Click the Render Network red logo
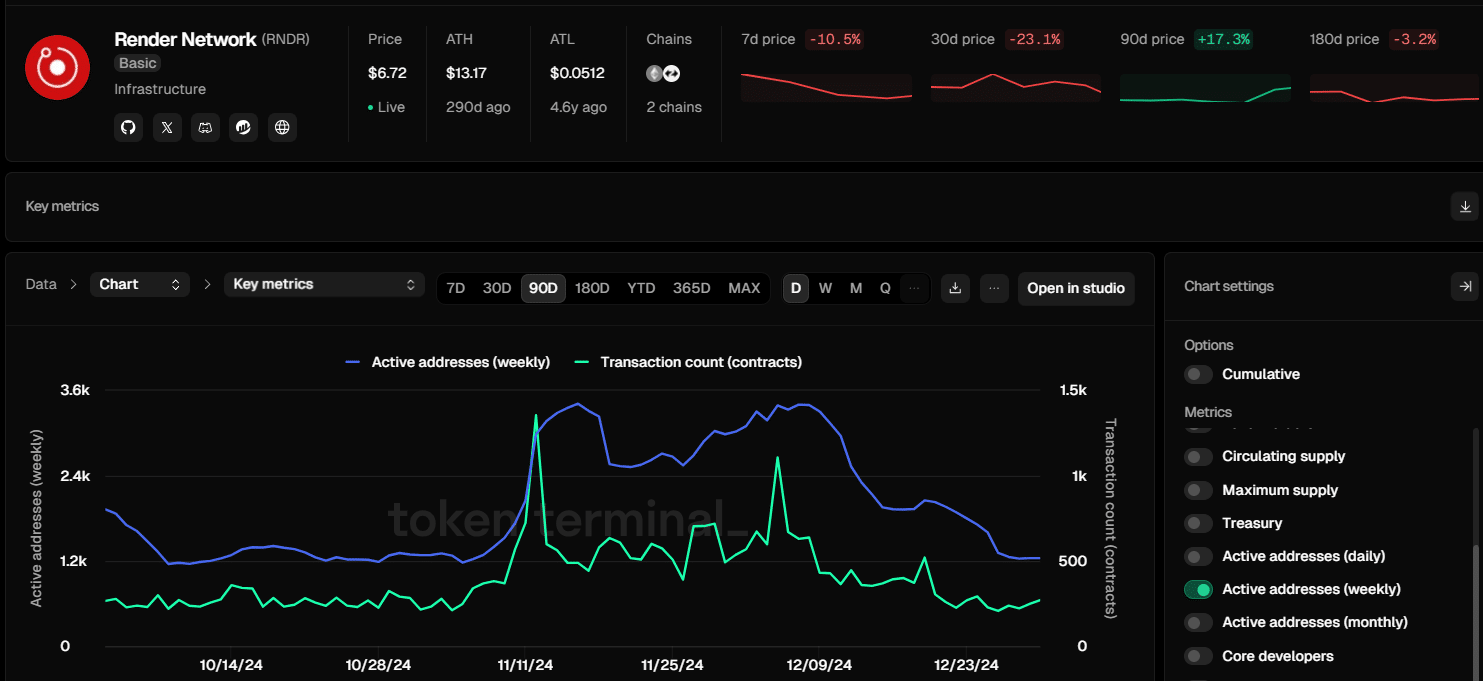The width and height of the screenshot is (1483, 681). tap(57, 67)
